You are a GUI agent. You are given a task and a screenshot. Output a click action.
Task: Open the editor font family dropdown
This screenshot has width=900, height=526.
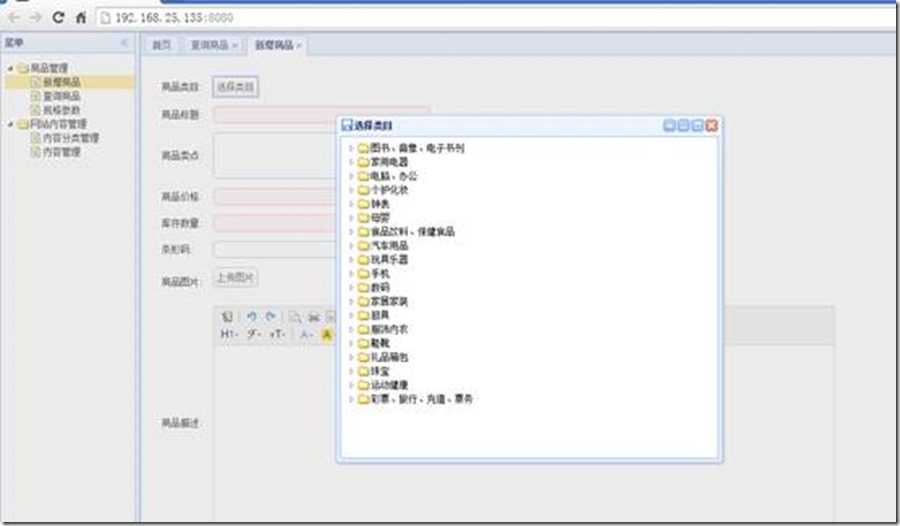[254, 334]
